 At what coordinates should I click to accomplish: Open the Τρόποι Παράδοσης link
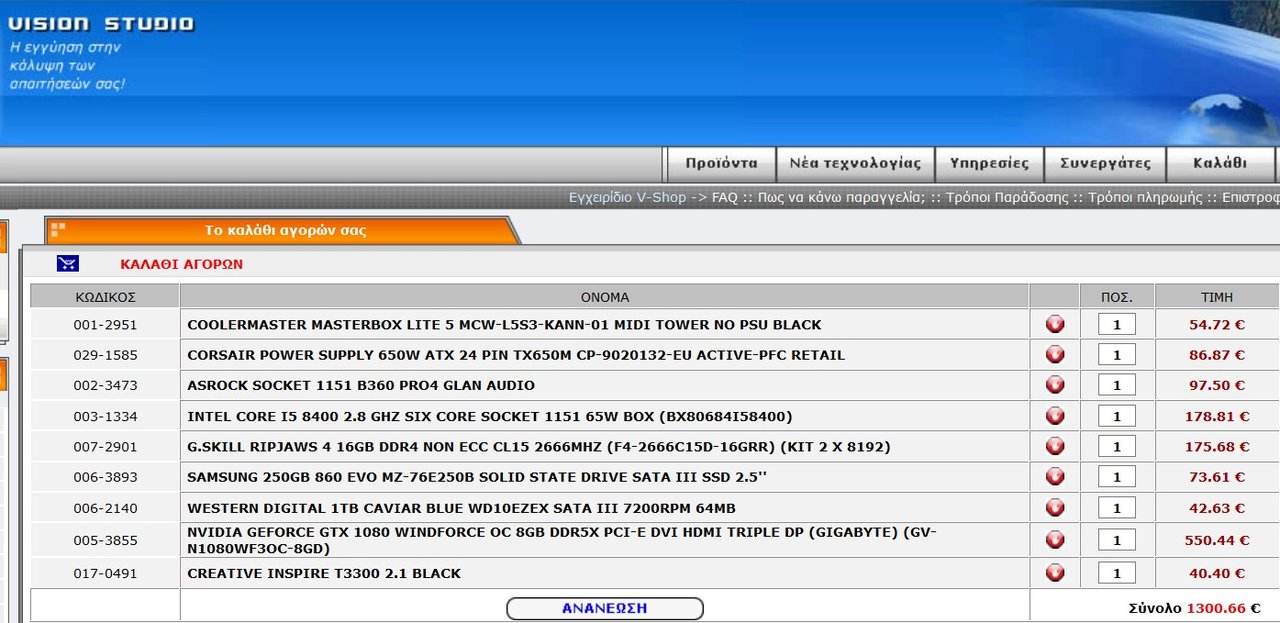pos(1007,197)
